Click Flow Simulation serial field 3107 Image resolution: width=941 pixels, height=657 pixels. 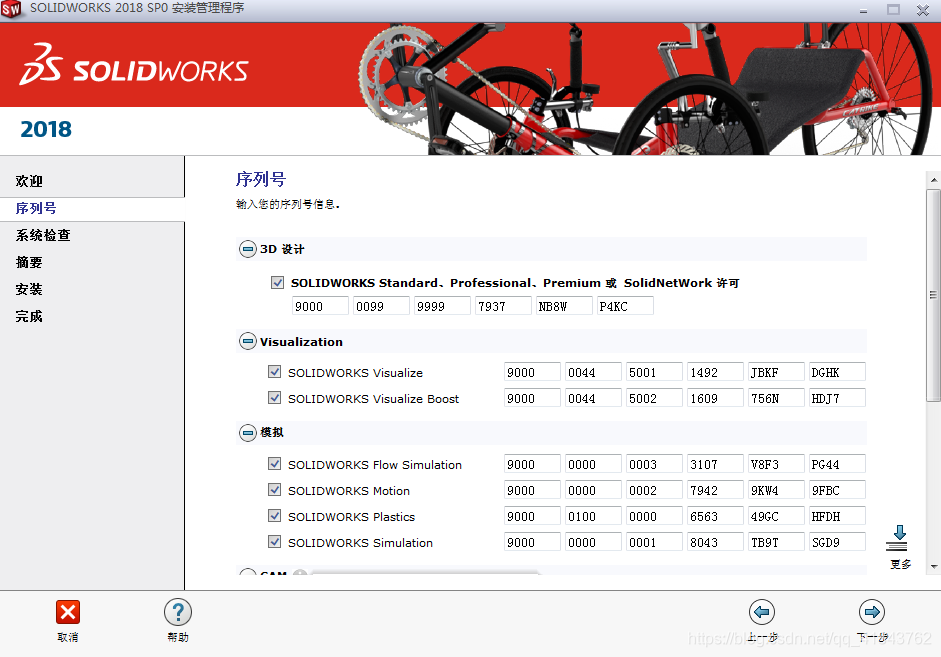point(715,464)
